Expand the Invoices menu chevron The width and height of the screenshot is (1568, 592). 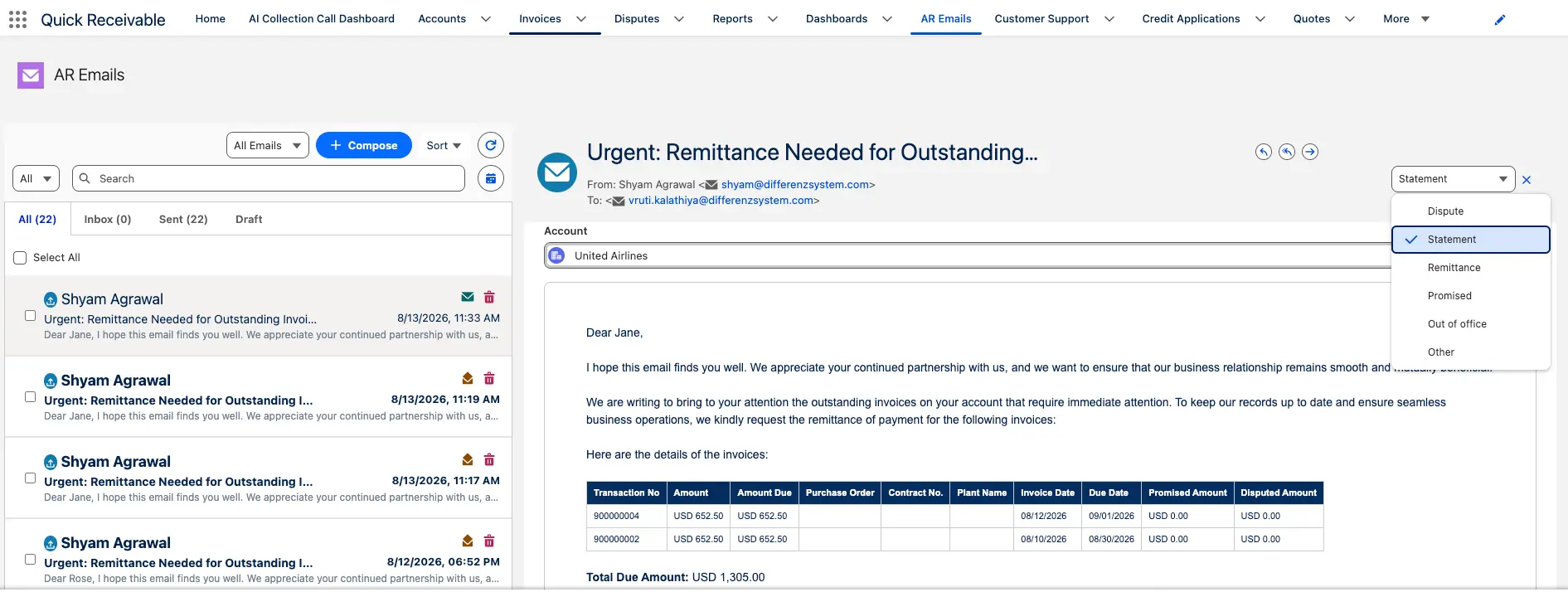[581, 19]
